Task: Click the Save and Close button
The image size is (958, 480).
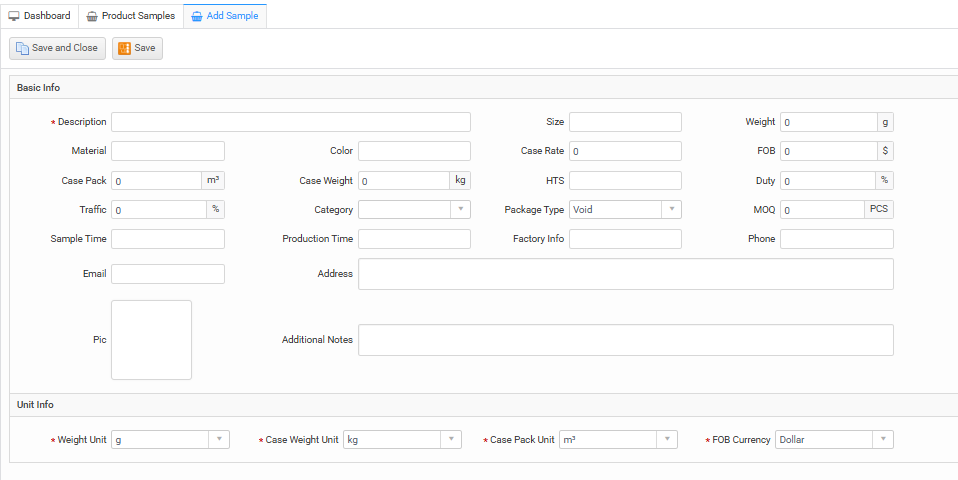Action: (x=56, y=48)
